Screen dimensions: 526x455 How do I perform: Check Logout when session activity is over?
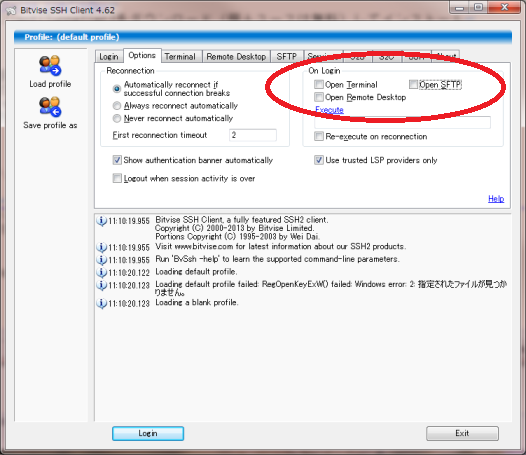tap(117, 178)
